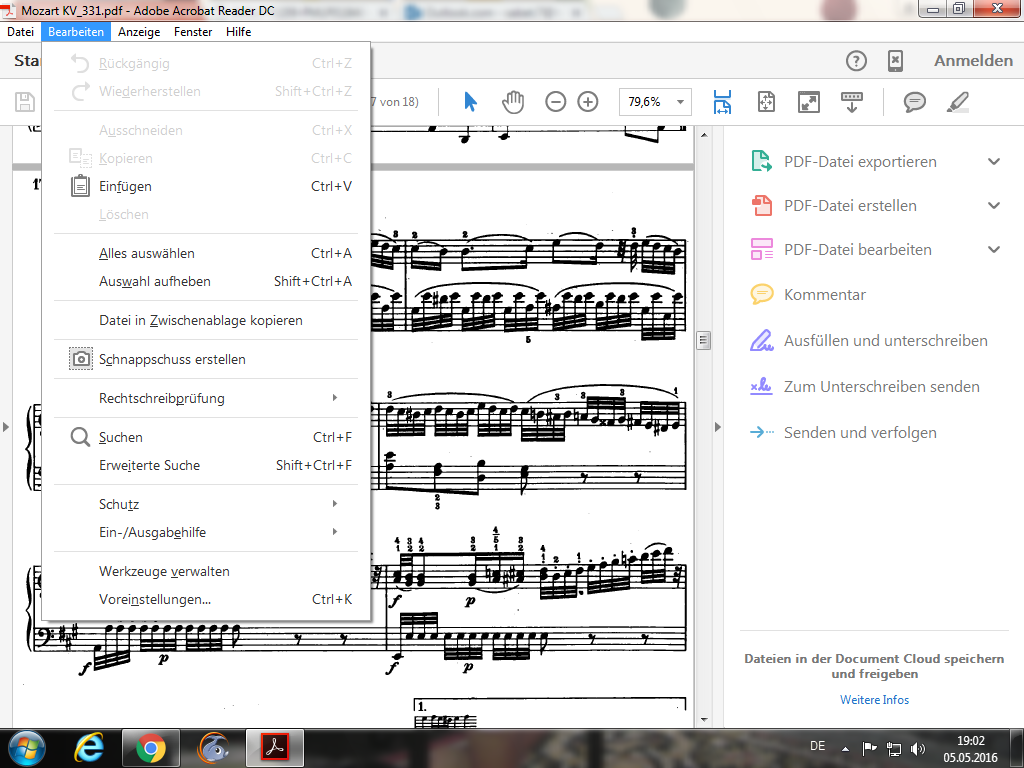Image resolution: width=1024 pixels, height=768 pixels.
Task: Click Senden und verfolgen label
Action: click(x=860, y=433)
